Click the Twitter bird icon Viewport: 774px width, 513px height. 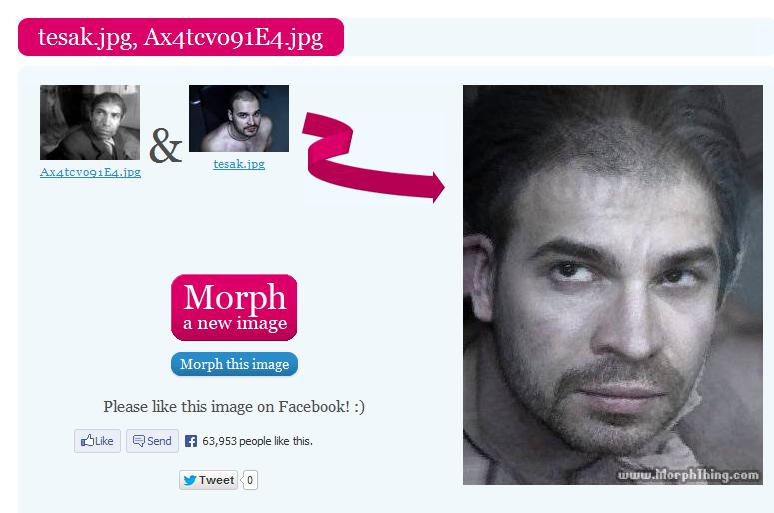(x=190, y=480)
